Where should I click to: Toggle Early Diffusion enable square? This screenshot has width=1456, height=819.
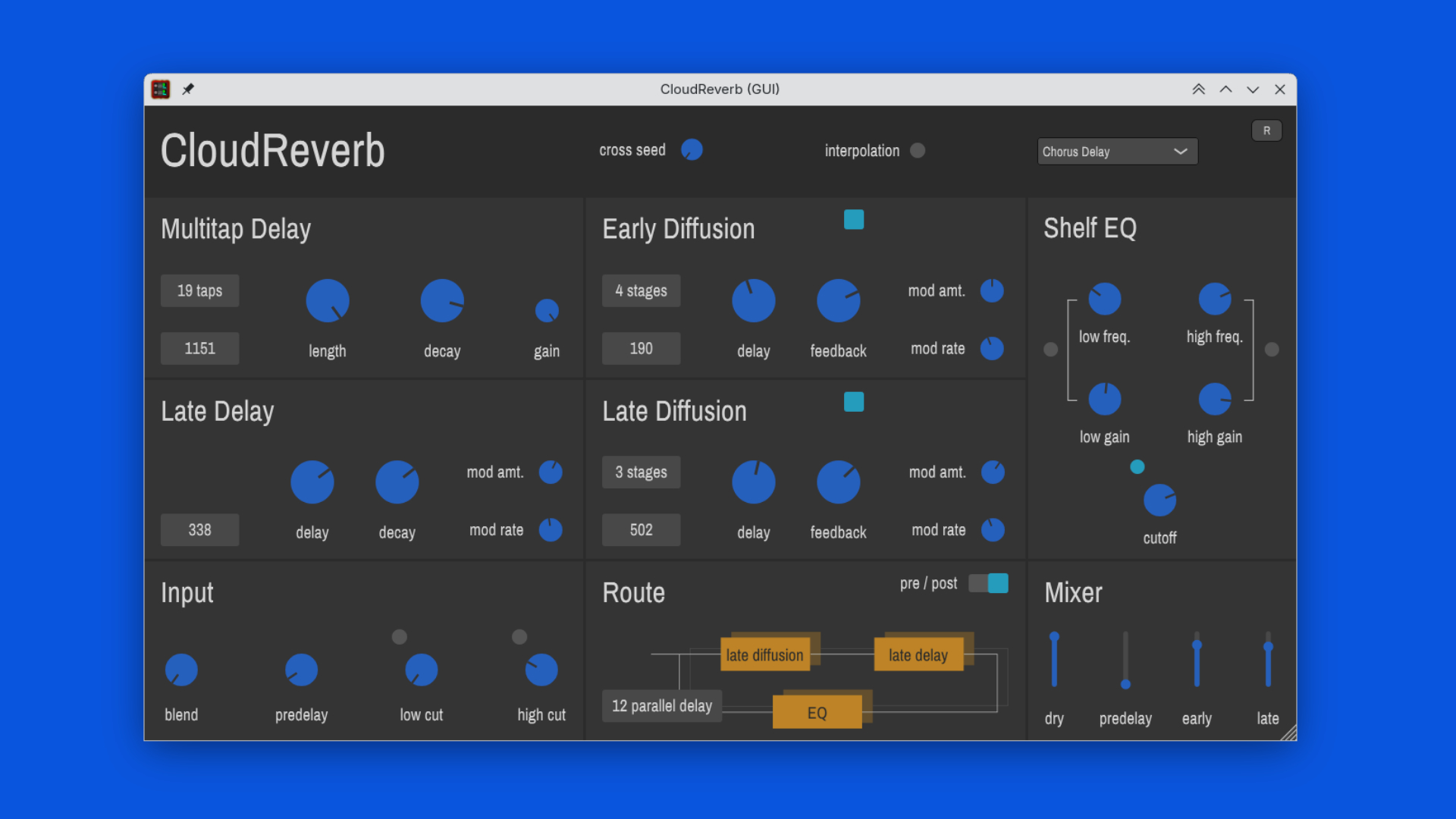point(854,220)
